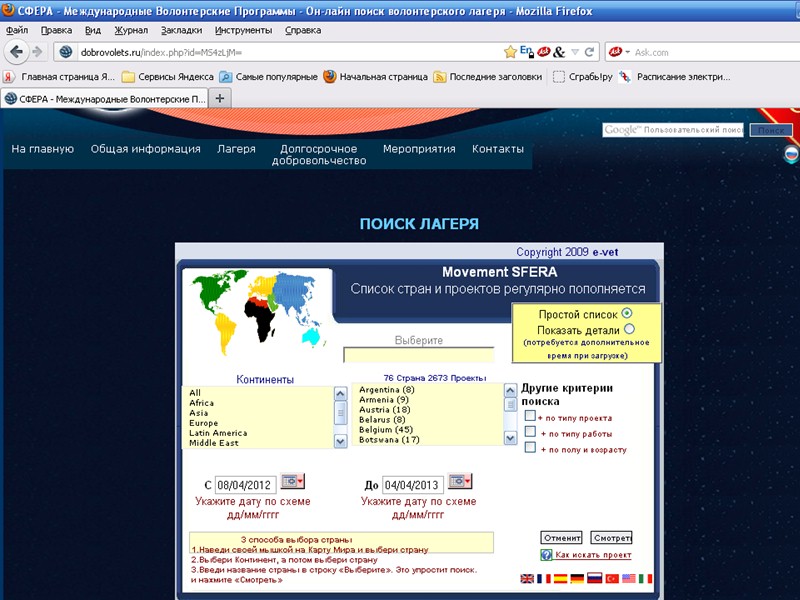This screenshot has height=600, width=800.
Task: Check the по полу и возрасту checkbox
Action: 530,447
